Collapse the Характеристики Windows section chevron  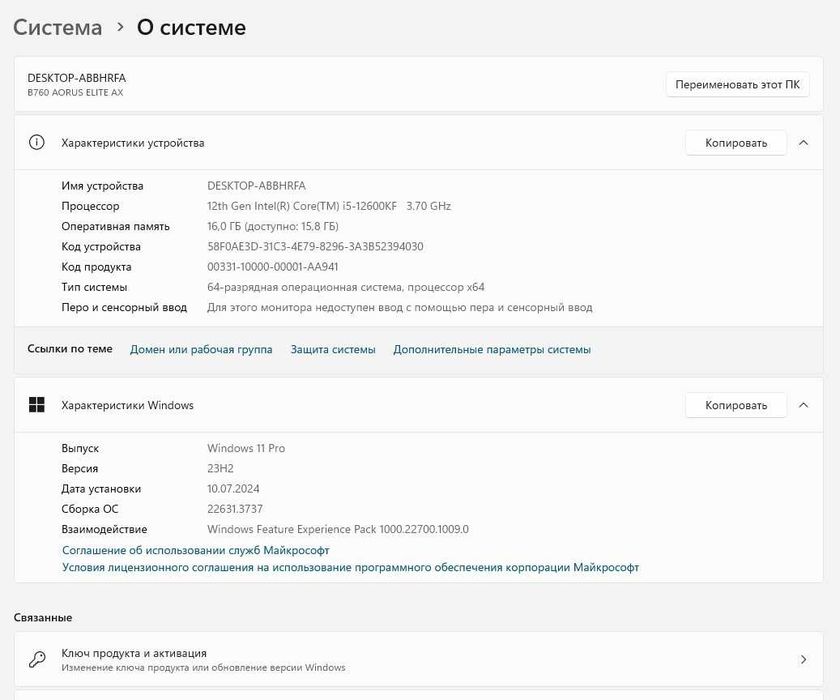click(x=803, y=405)
